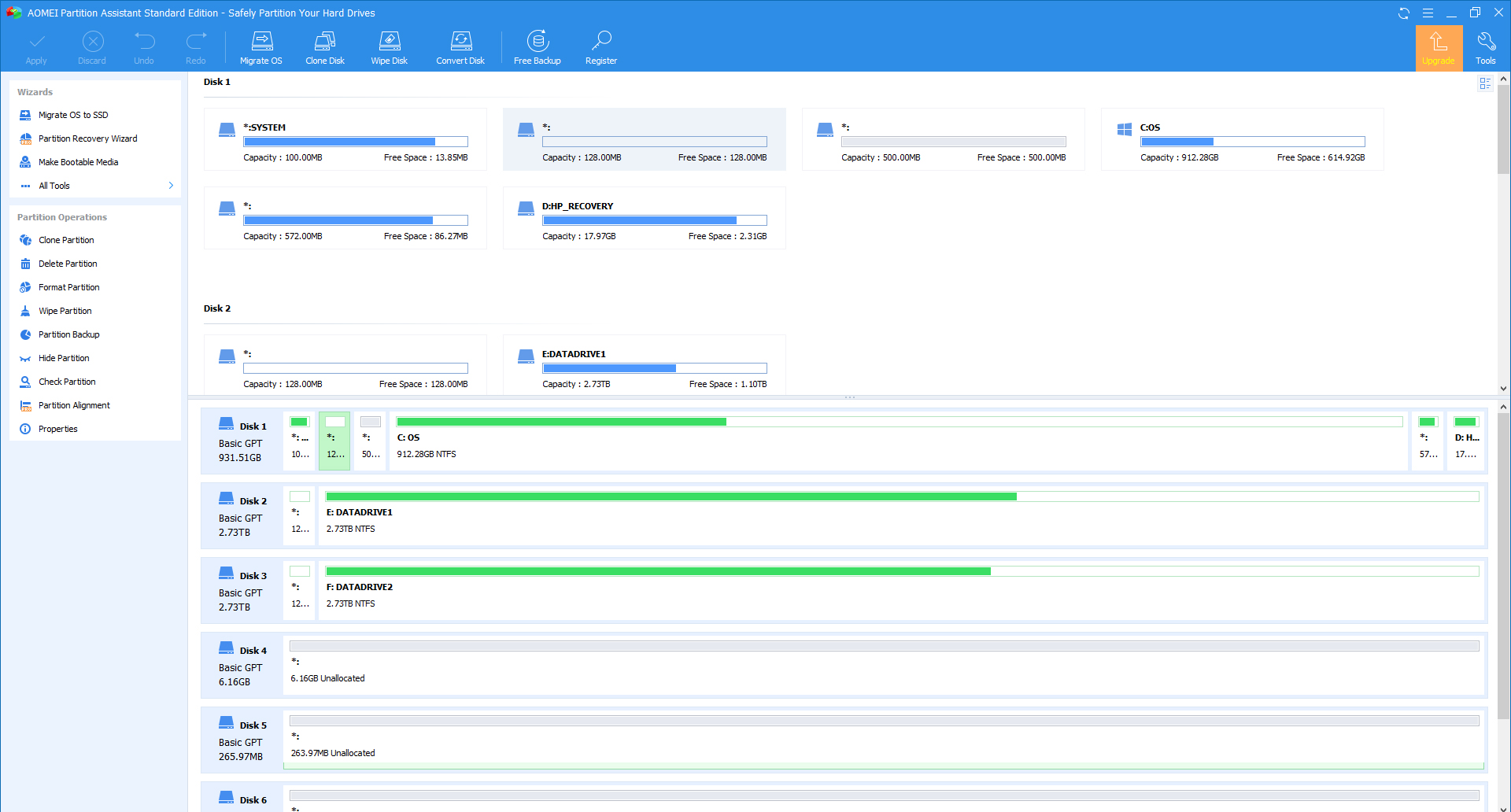Select E: DATADRIVE1 bar in disk map
This screenshot has height=812, width=1511.
pyautogui.click(x=902, y=516)
